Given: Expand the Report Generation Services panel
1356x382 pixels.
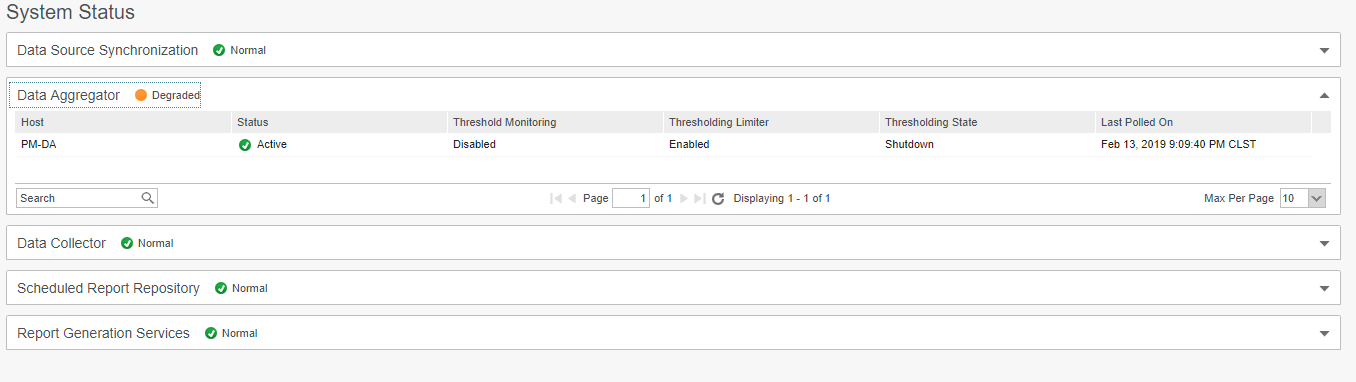Looking at the screenshot, I should [x=1324, y=333].
